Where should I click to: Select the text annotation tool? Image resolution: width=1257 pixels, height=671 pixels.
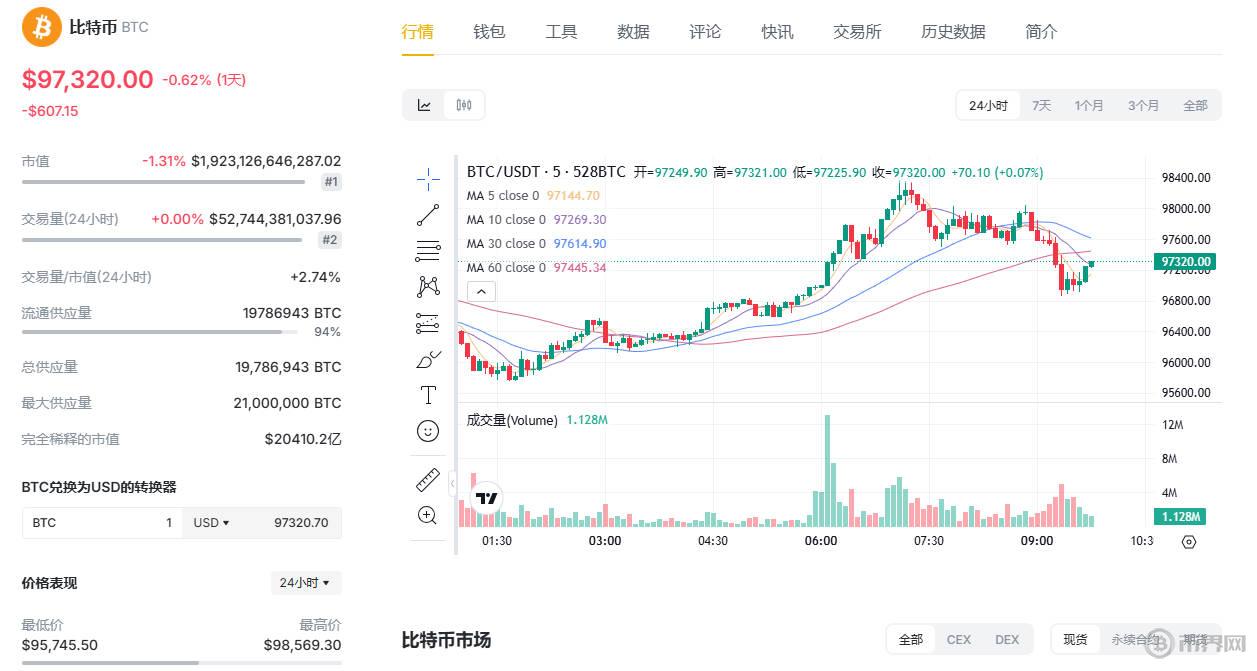tap(428, 394)
